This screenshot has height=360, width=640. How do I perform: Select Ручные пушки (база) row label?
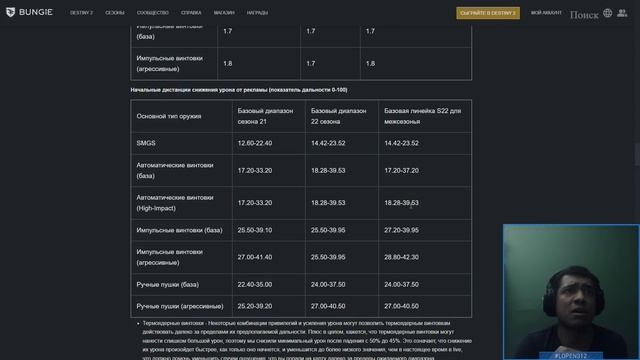click(167, 284)
